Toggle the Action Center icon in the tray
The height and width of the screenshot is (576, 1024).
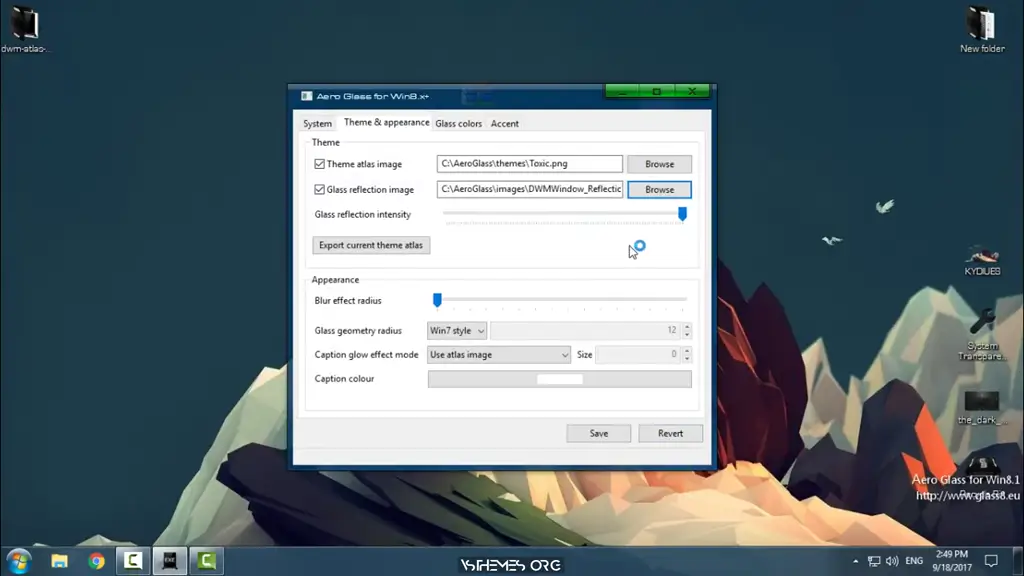990,561
